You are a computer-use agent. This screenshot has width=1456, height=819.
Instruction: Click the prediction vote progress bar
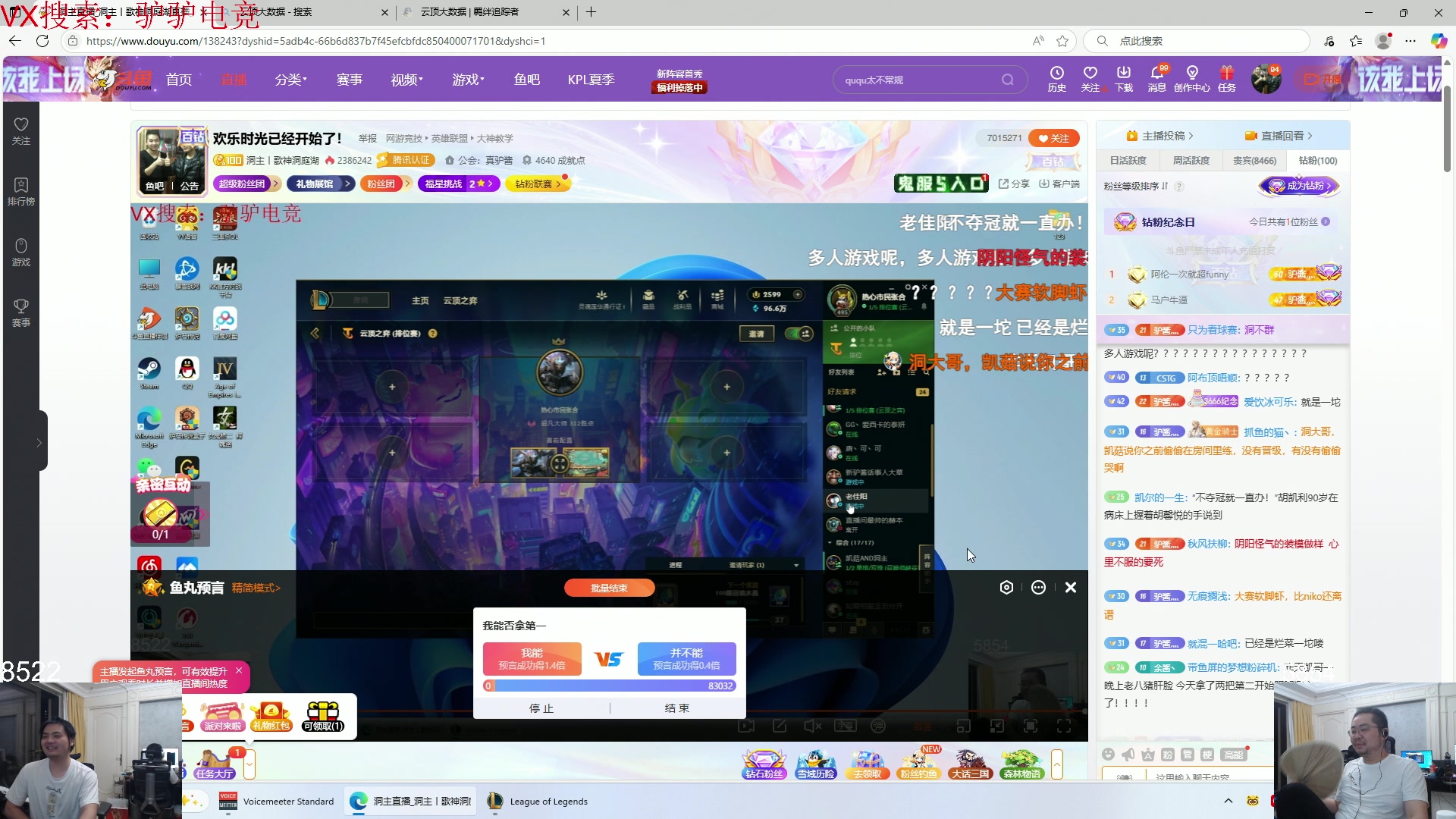pos(610,686)
